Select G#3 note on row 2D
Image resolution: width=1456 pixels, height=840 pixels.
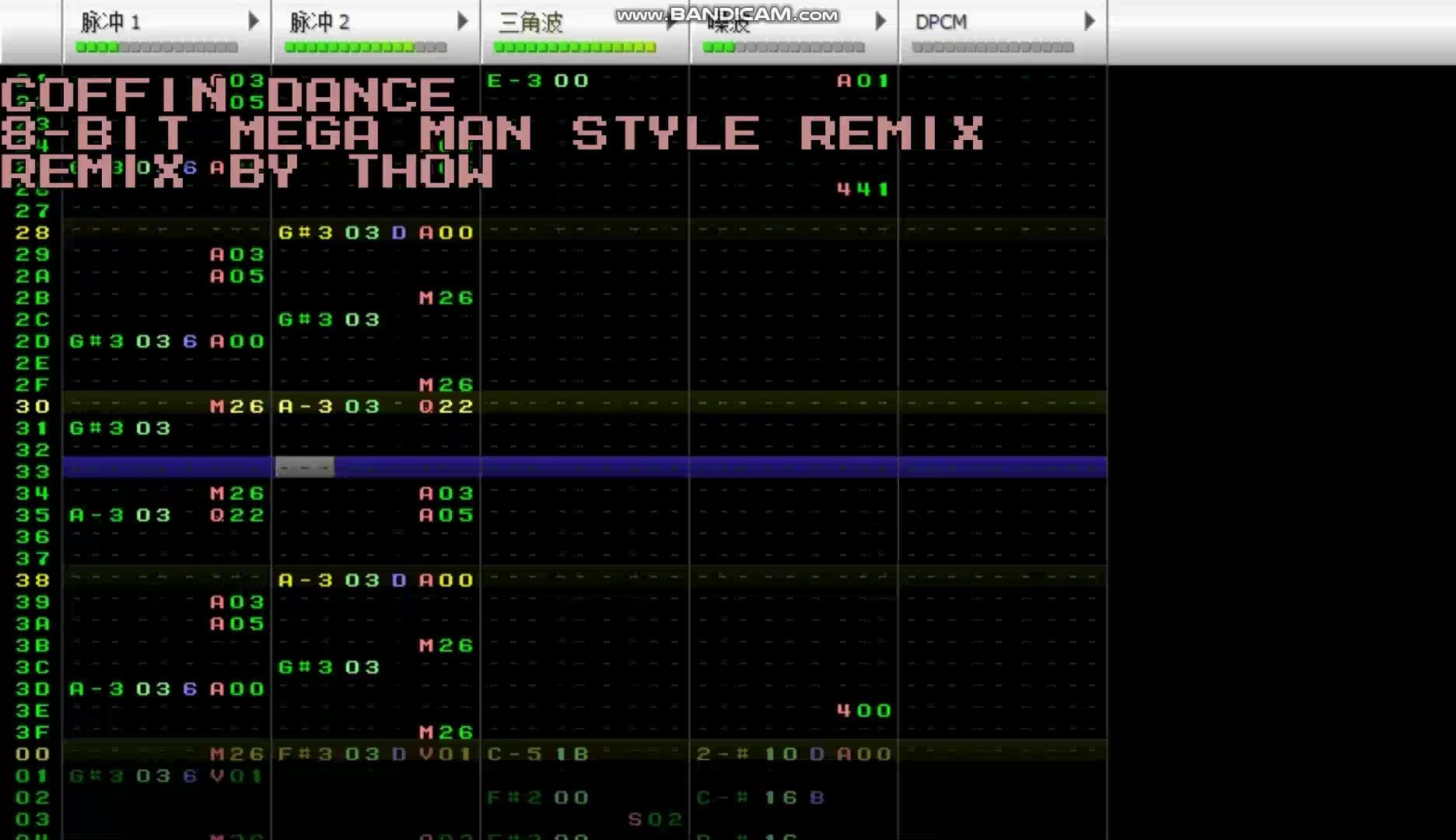pyautogui.click(x=97, y=341)
